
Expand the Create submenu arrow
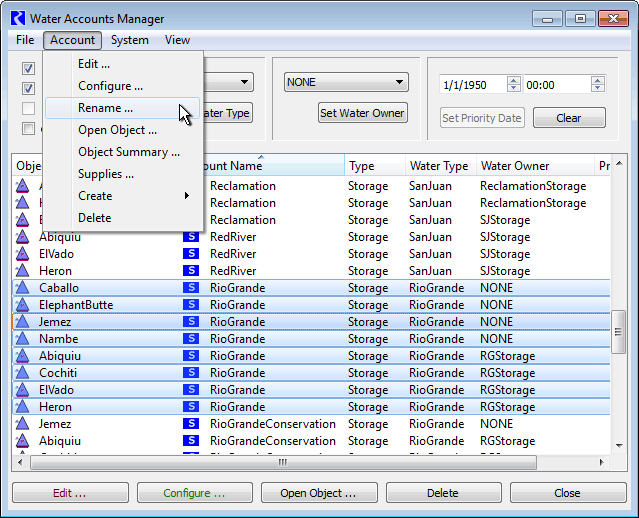coord(187,196)
